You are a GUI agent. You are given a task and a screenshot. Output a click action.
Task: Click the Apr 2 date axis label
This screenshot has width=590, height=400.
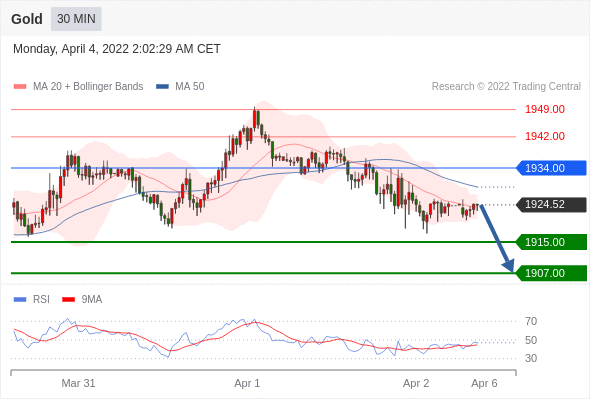tap(416, 383)
